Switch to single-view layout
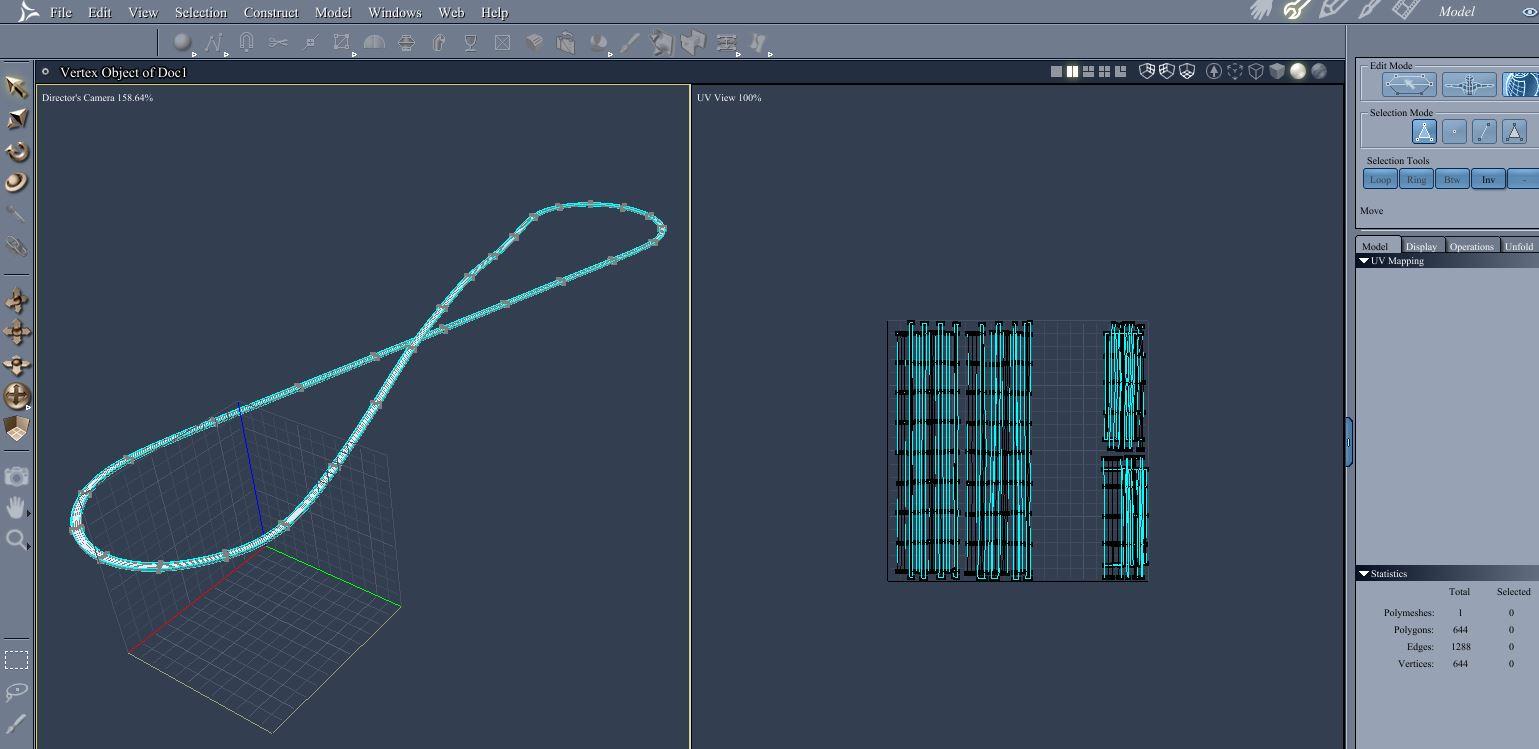 (x=1056, y=71)
